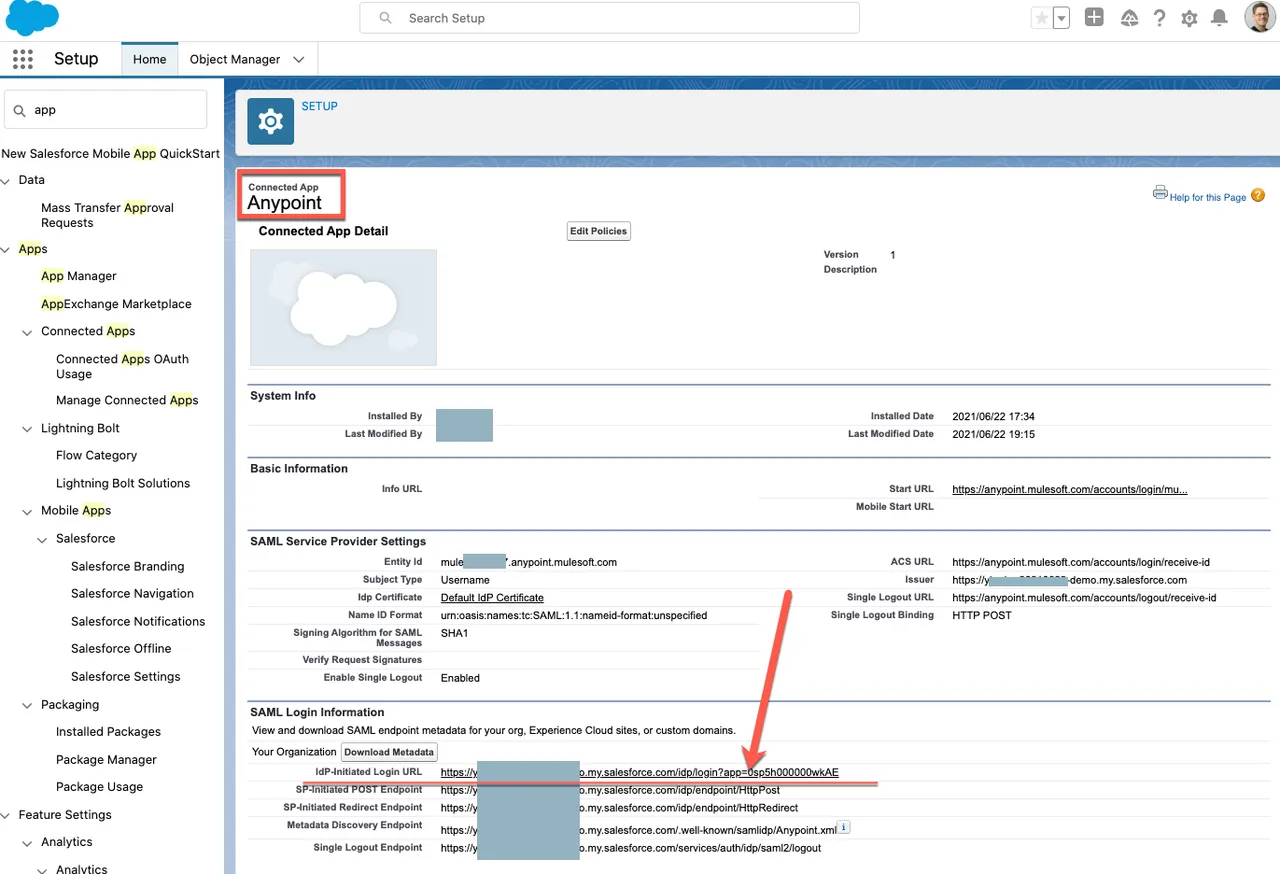Open Connected Apps OAuth Usage
The width and height of the screenshot is (1280, 874).
point(122,366)
